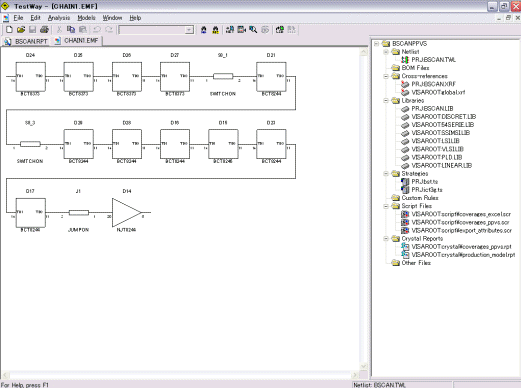Click the D24 component block in the chain
Viewport: 521px width, 388px height.
(x=31, y=77)
